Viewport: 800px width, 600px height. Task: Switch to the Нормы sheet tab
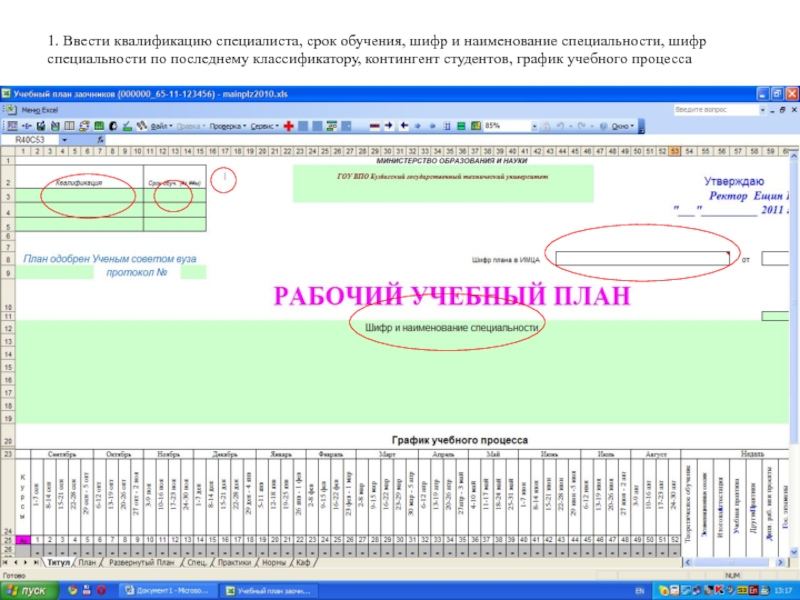pos(274,562)
